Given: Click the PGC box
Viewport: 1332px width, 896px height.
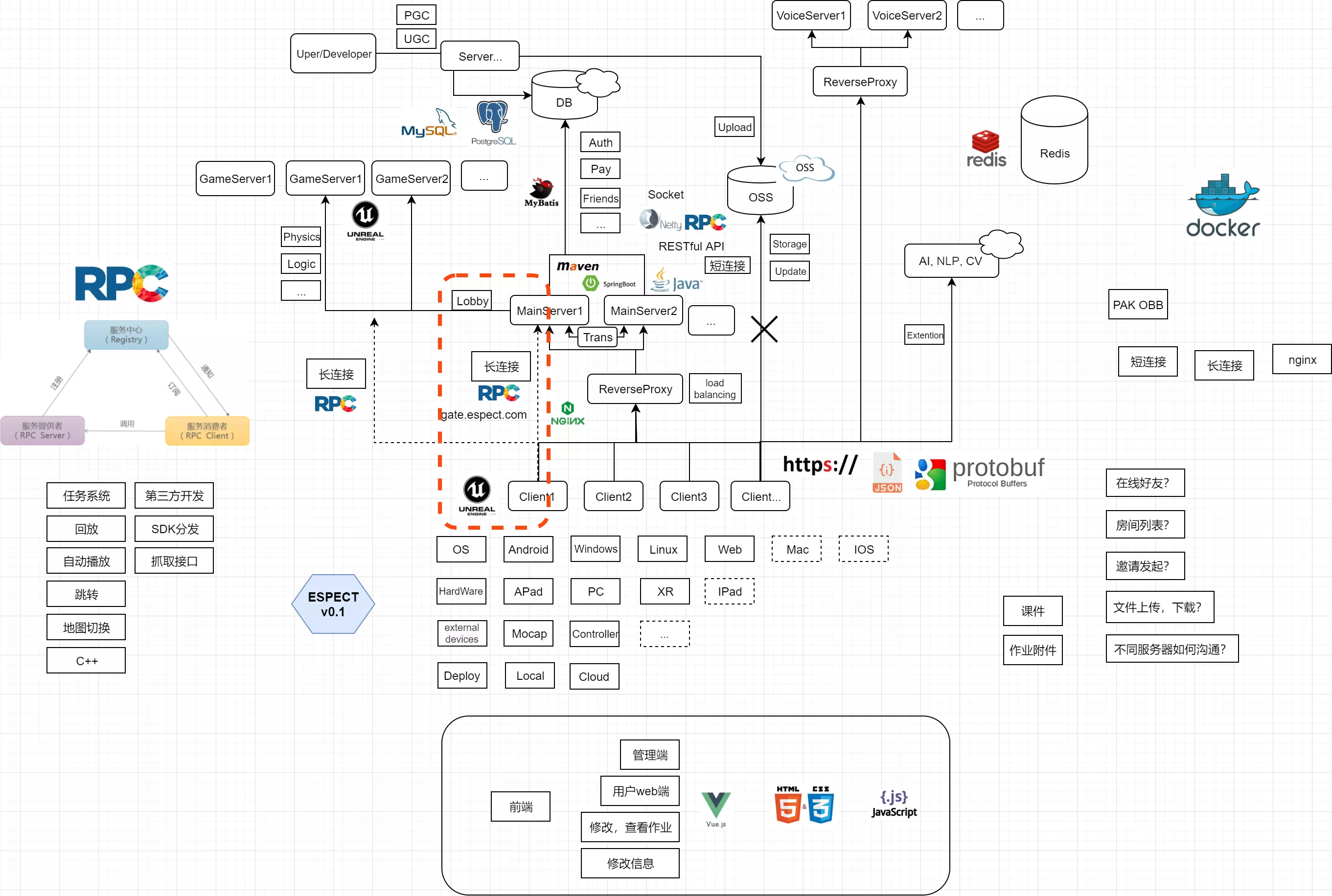Looking at the screenshot, I should point(416,15).
